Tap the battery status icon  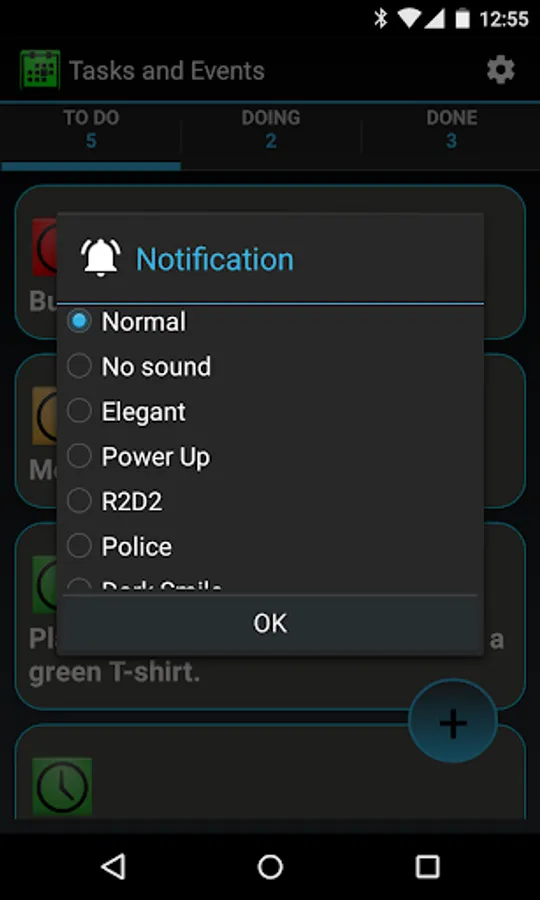pos(463,19)
